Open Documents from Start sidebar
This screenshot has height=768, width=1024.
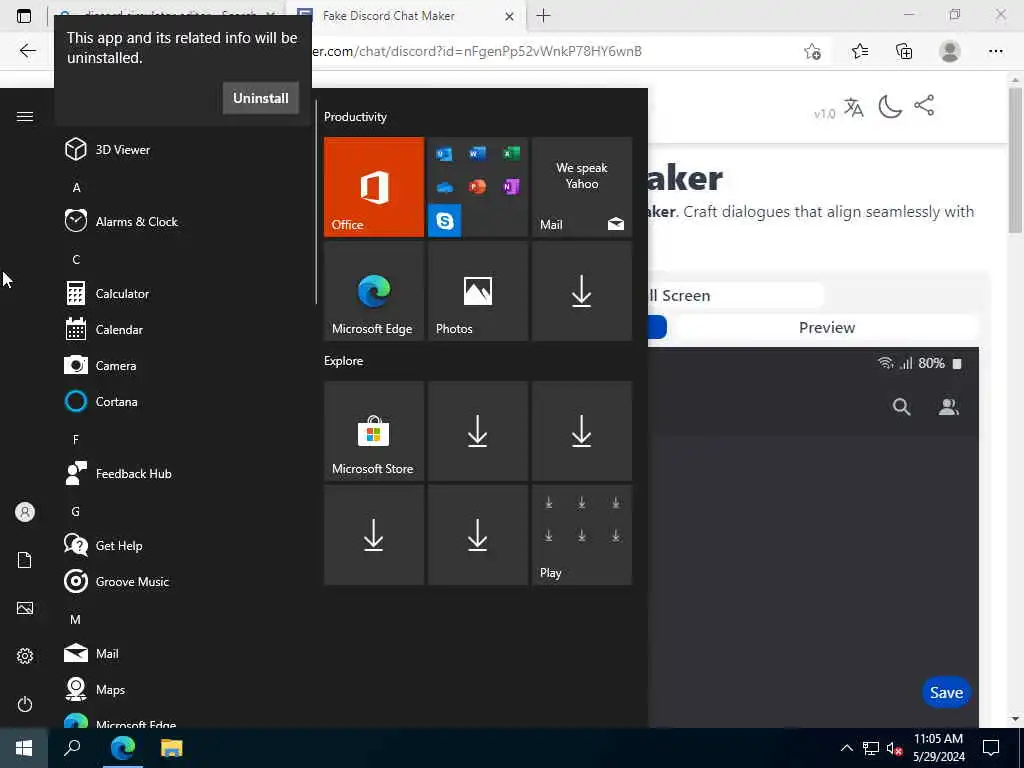25,560
